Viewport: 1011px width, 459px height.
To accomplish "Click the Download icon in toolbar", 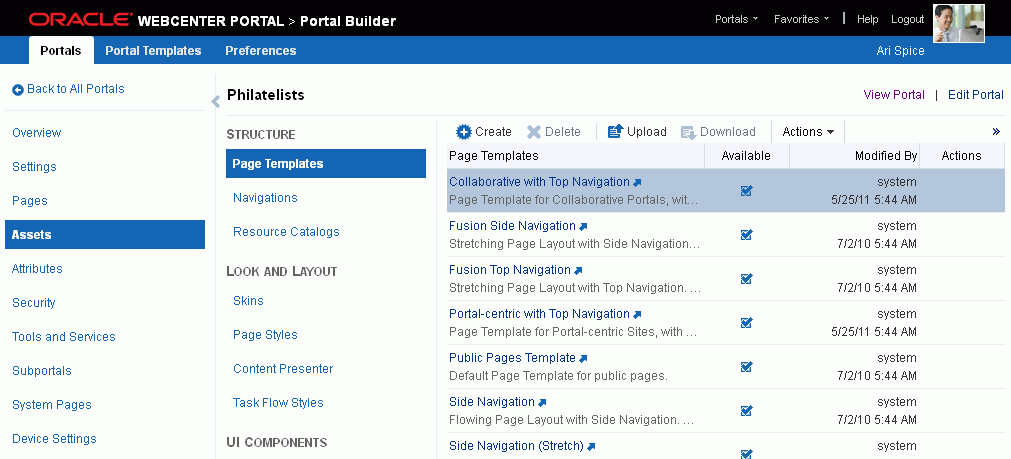I will pos(689,132).
